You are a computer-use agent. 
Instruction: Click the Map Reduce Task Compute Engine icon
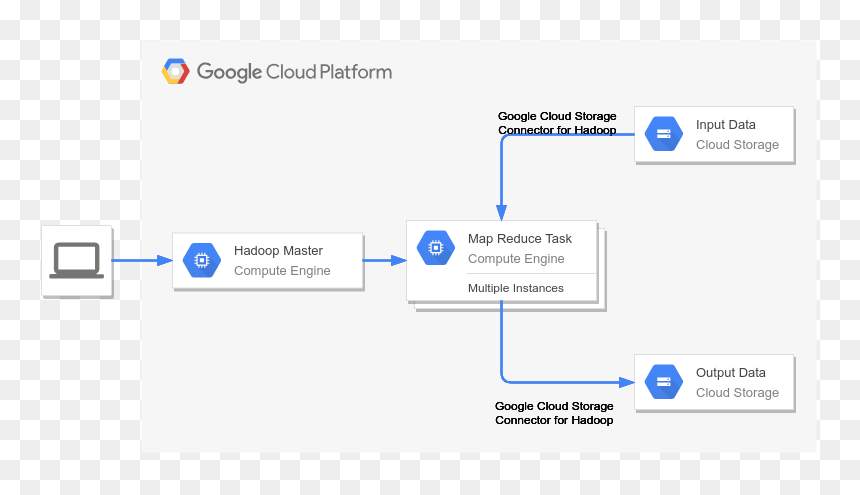pos(435,248)
